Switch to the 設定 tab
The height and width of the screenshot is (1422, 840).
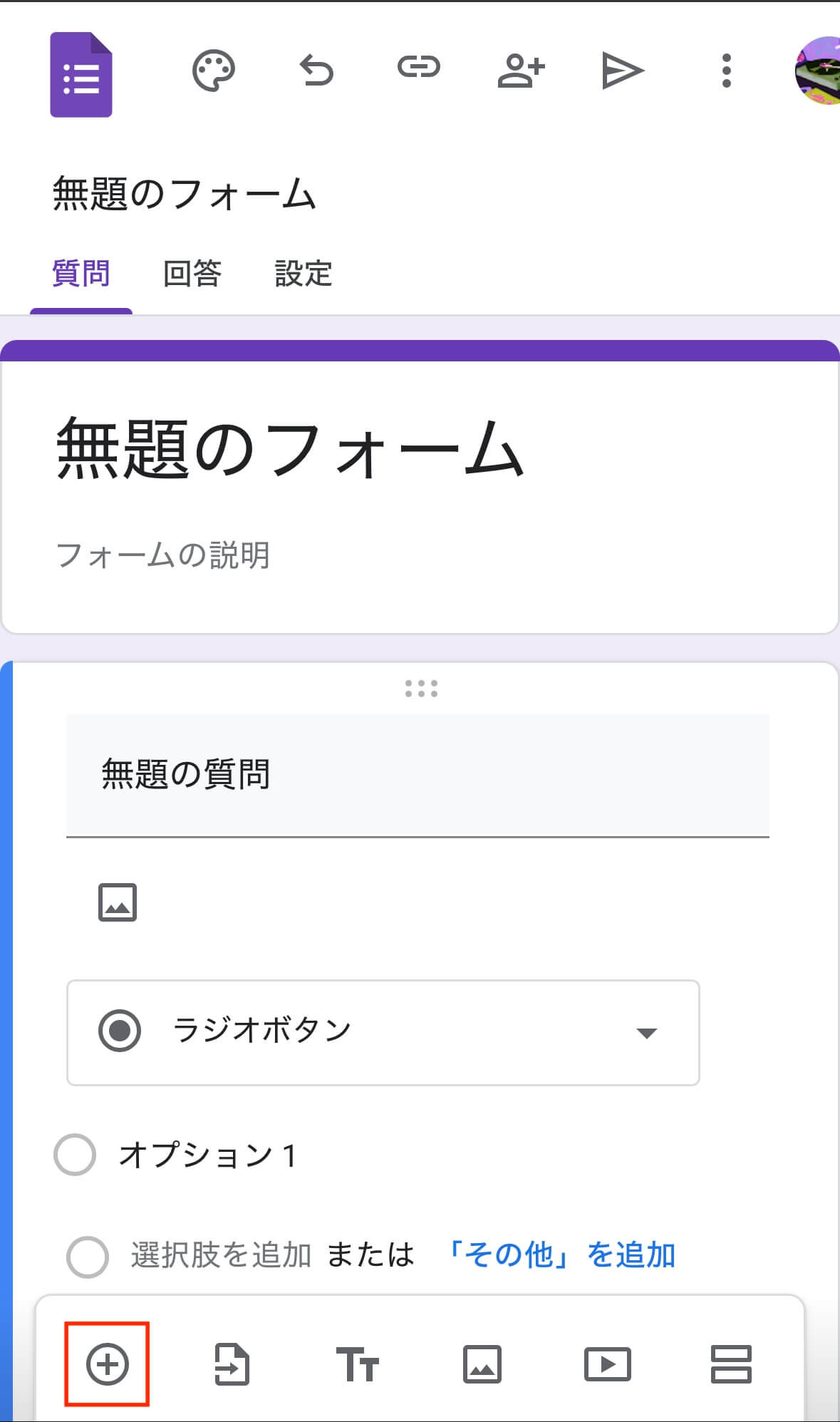point(304,274)
